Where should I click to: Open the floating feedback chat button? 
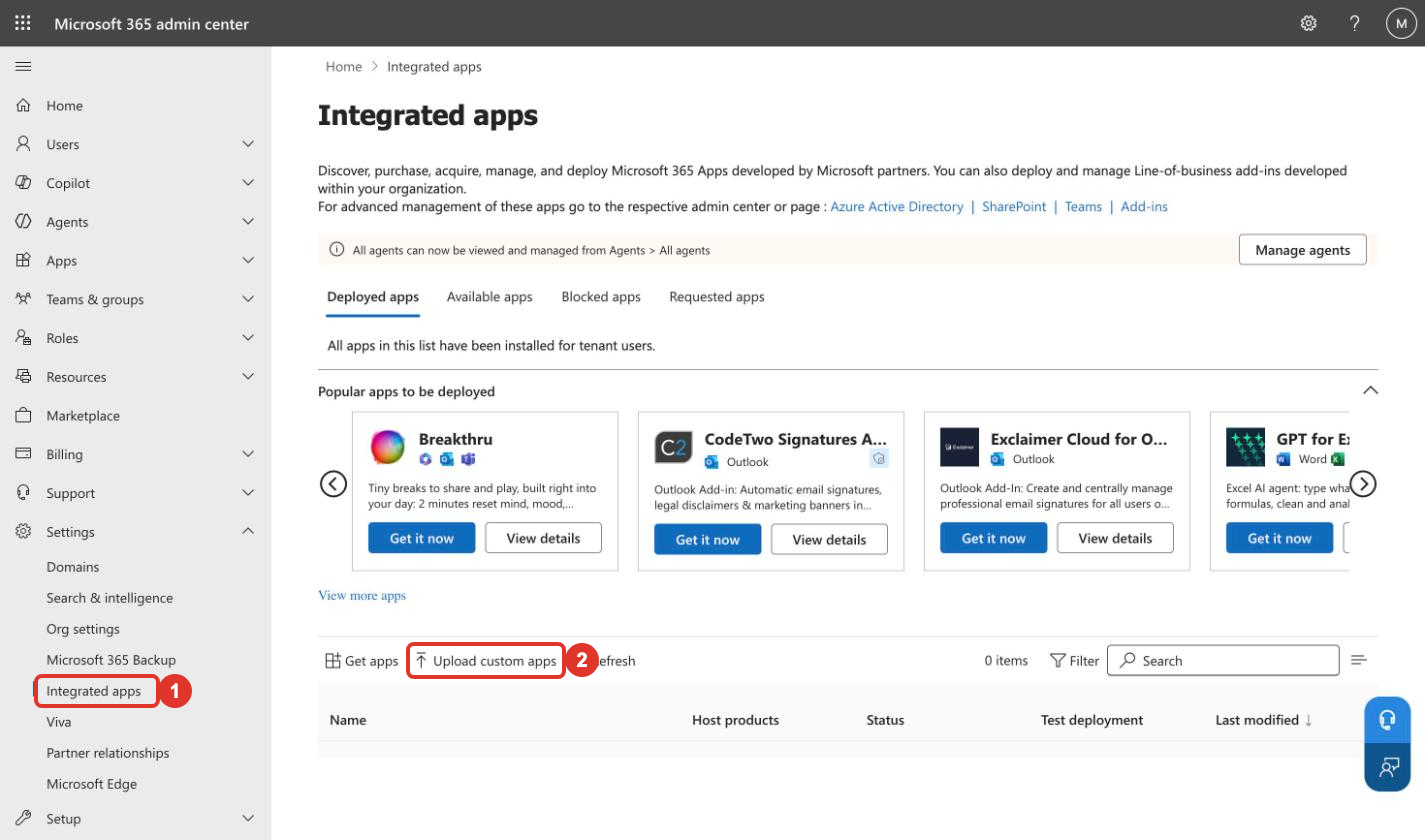[1387, 768]
